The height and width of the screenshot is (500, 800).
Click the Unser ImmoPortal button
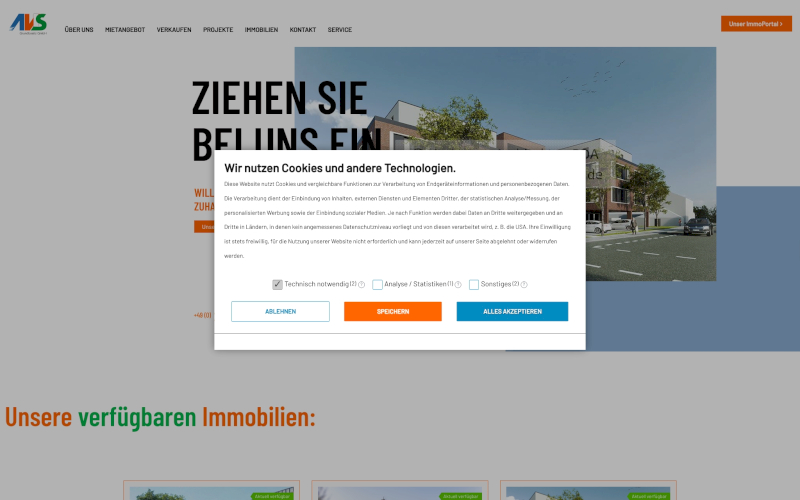click(x=756, y=24)
